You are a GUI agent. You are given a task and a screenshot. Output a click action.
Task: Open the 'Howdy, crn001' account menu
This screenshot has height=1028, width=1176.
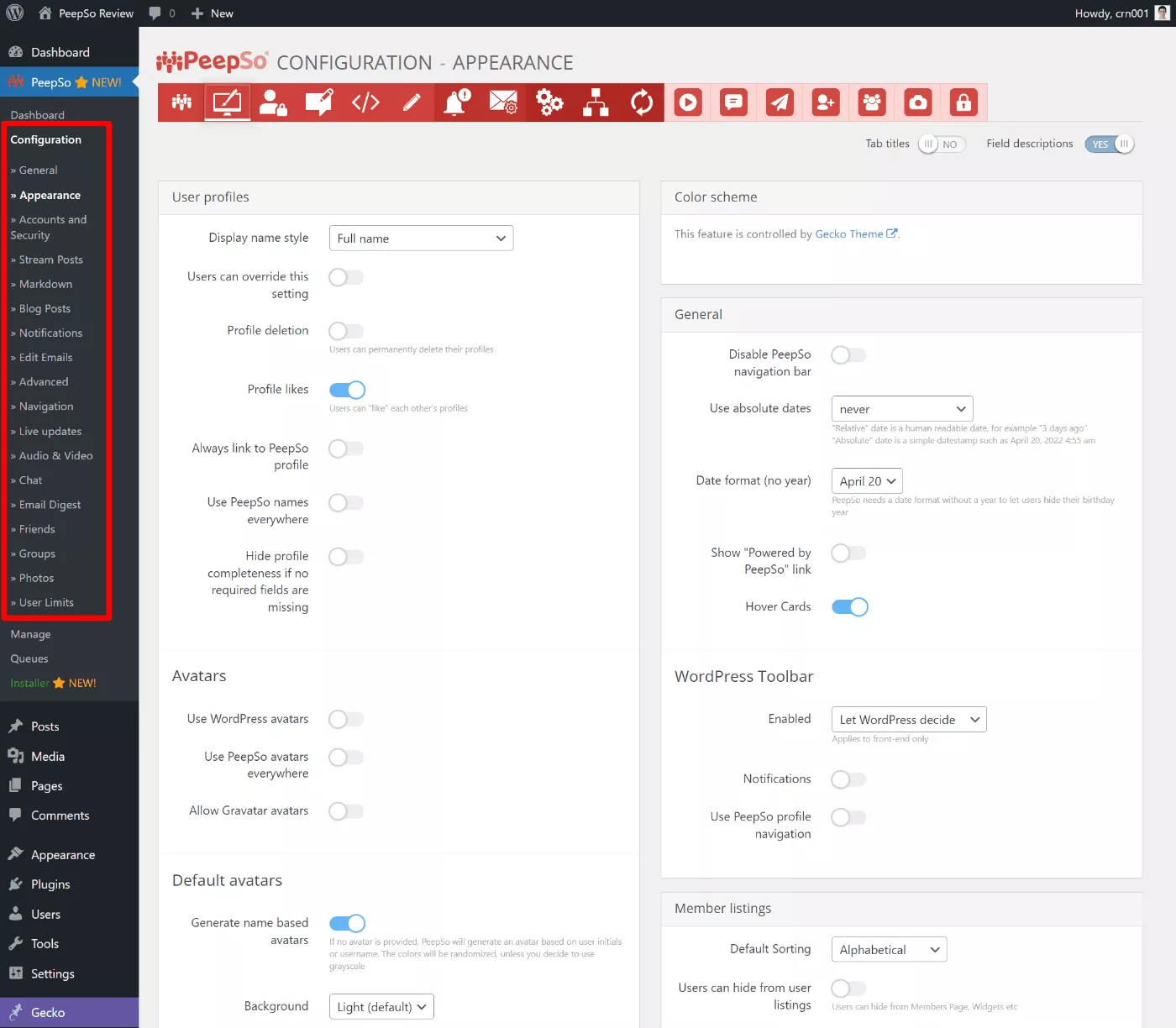click(1122, 13)
